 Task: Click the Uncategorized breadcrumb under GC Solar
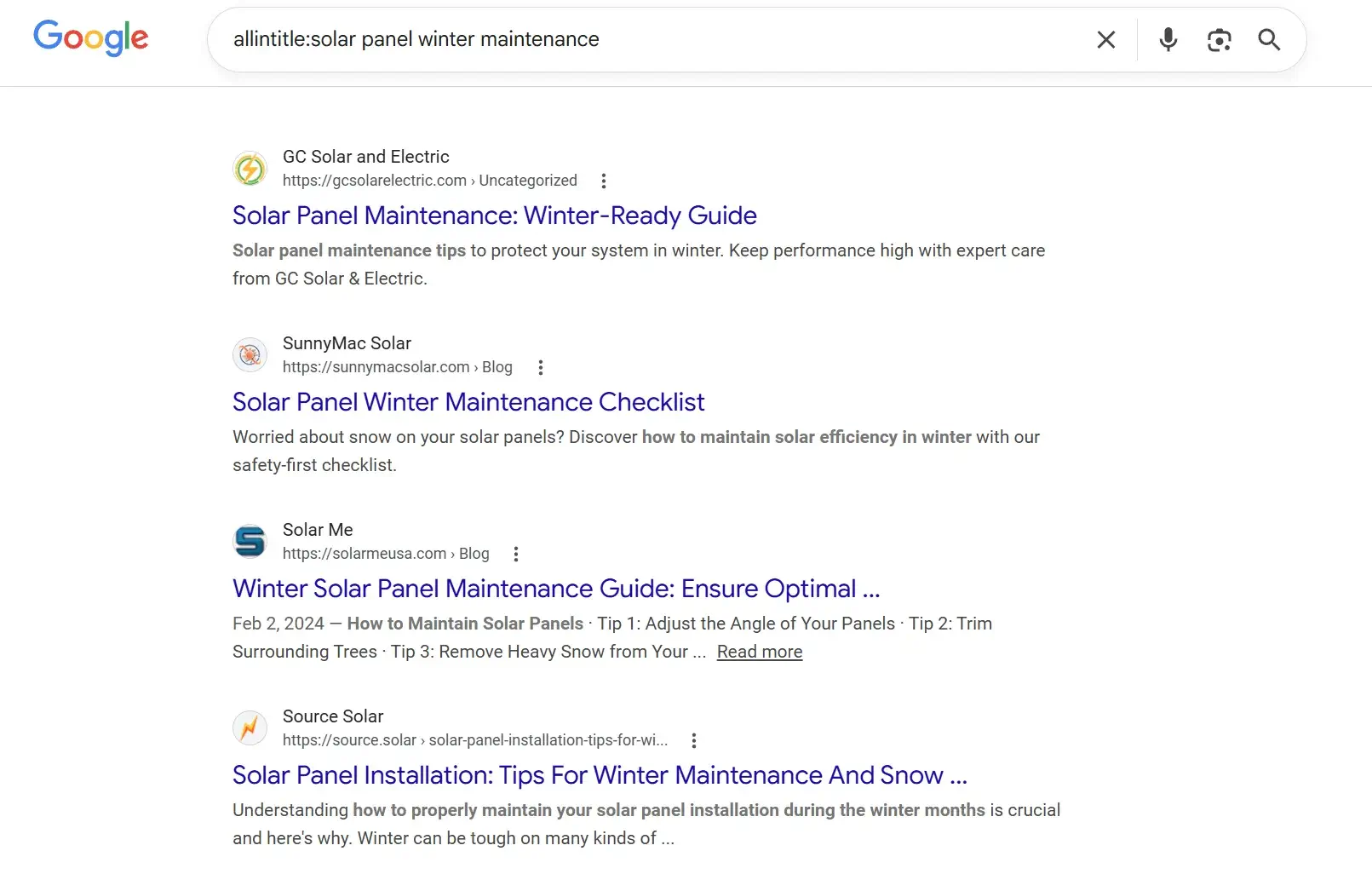point(527,181)
